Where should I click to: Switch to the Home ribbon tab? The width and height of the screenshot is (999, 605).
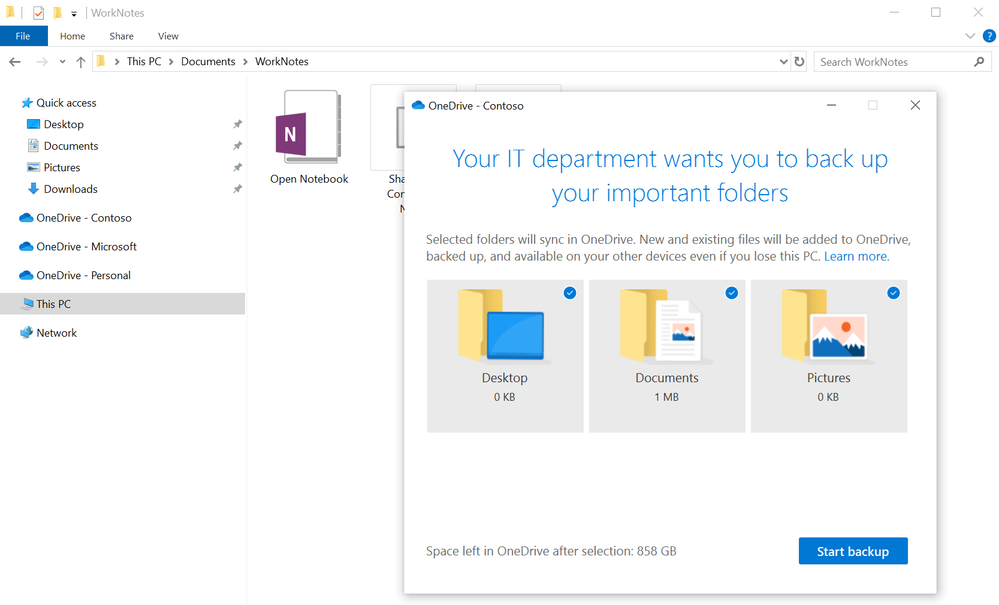coord(73,36)
